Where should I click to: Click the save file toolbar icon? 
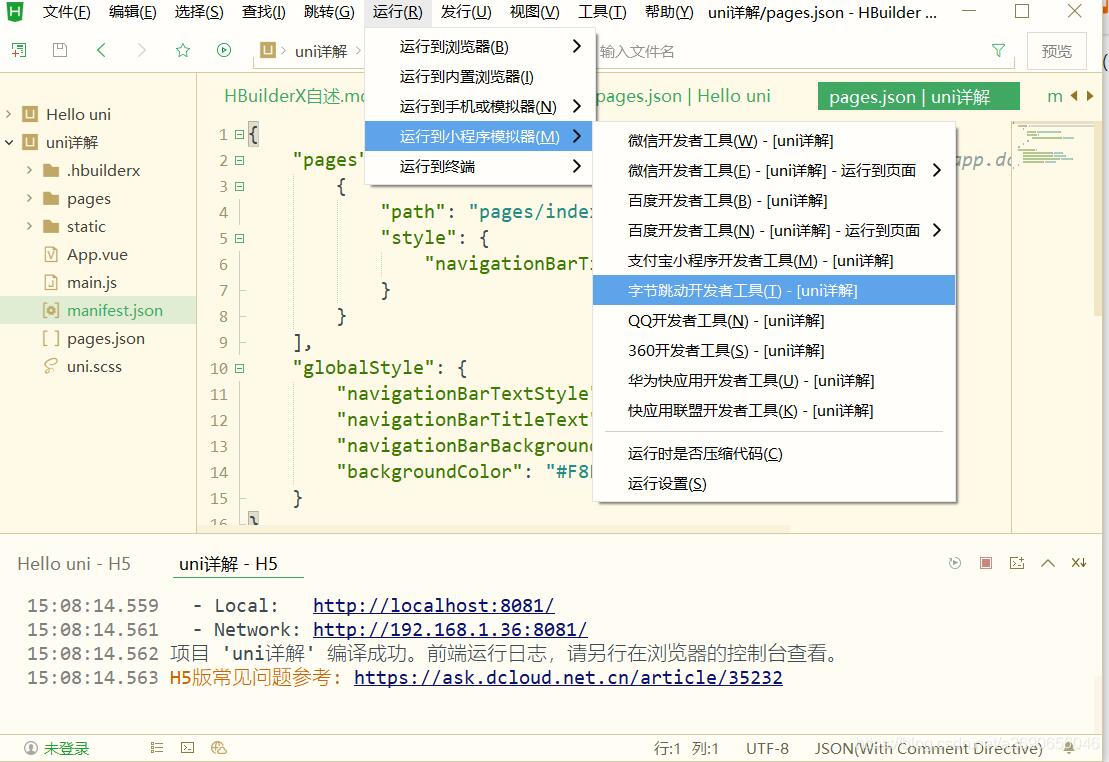[x=60, y=50]
